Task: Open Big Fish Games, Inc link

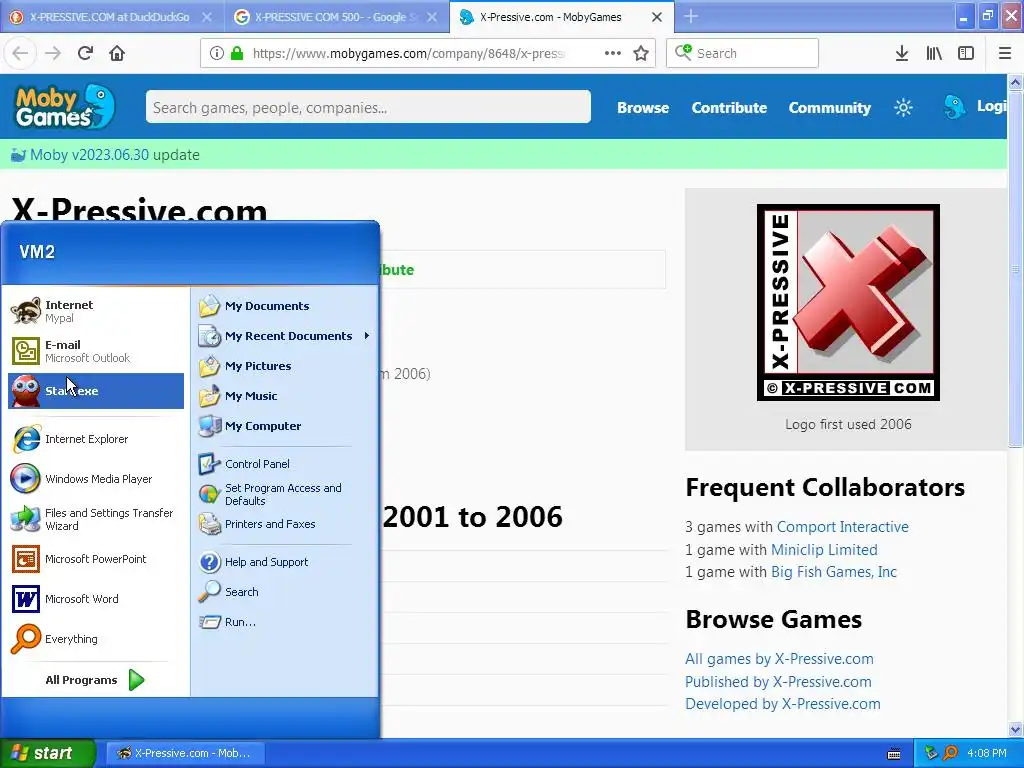Action: 834,572
